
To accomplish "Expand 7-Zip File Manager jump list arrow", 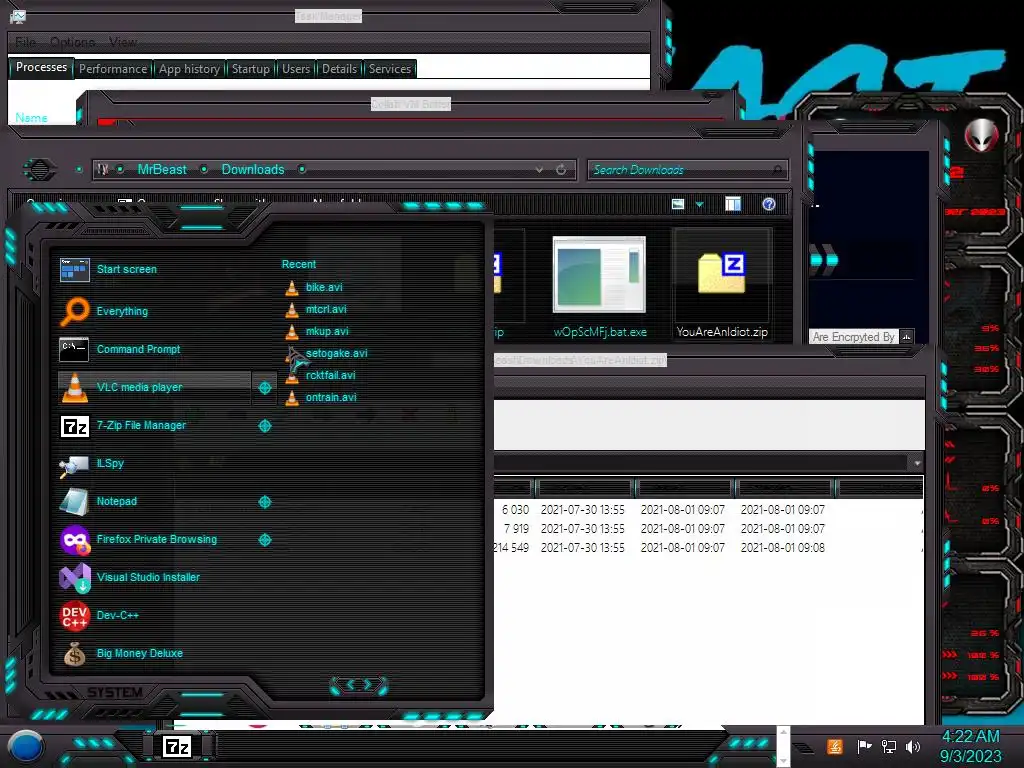I will (264, 426).
